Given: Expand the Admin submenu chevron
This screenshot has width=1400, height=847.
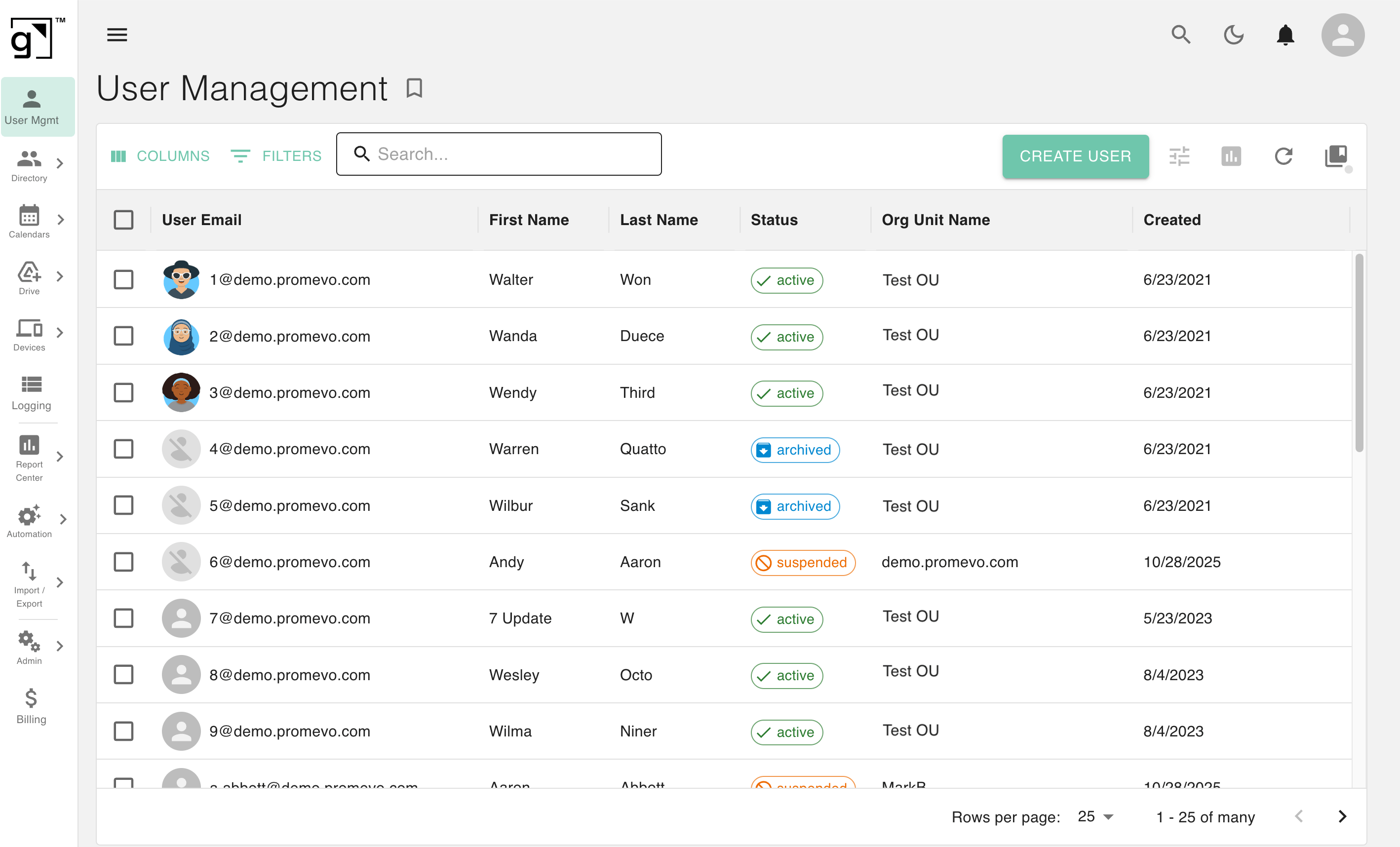Looking at the screenshot, I should 60,647.
